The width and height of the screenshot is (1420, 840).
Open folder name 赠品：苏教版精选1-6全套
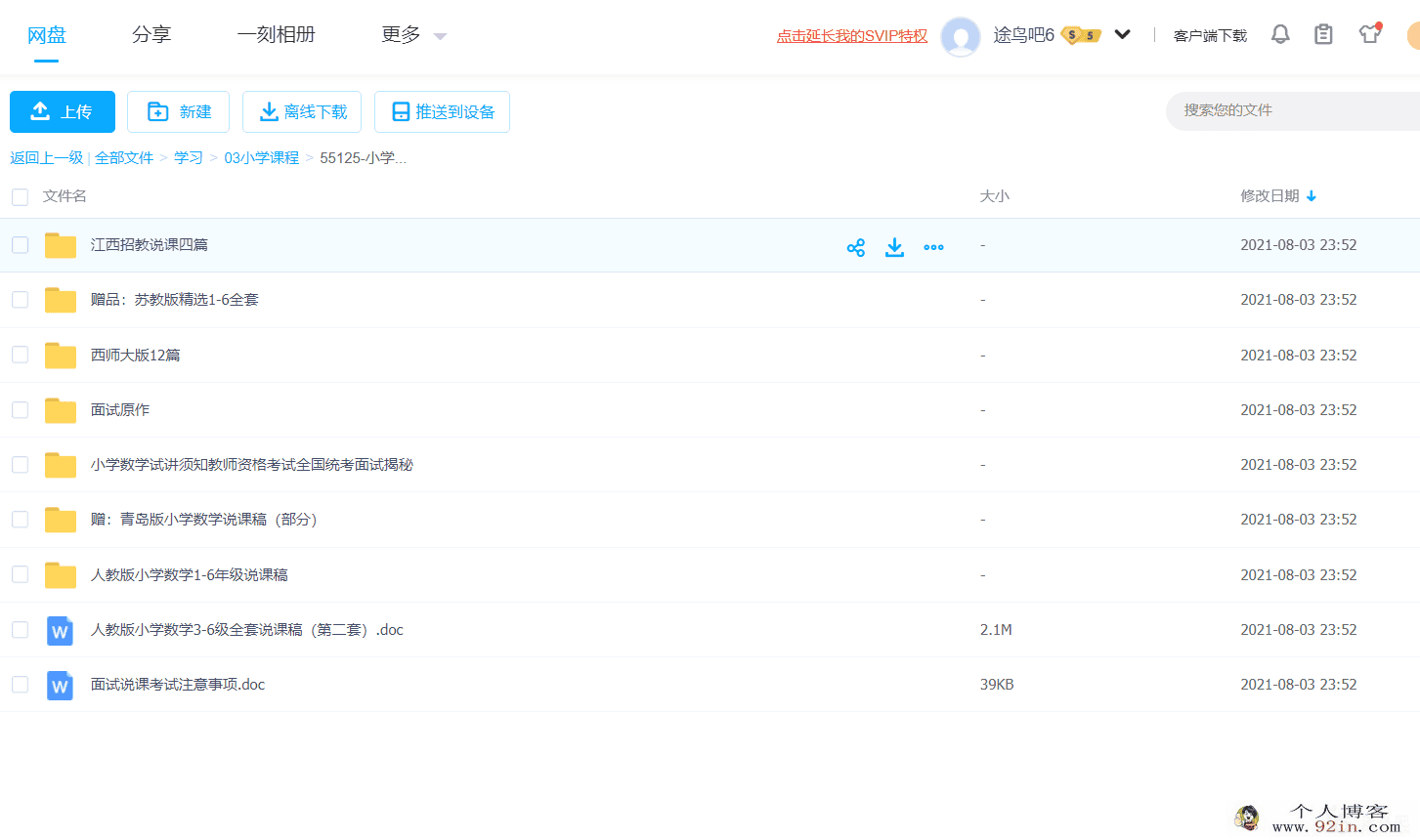pyautogui.click(x=175, y=300)
